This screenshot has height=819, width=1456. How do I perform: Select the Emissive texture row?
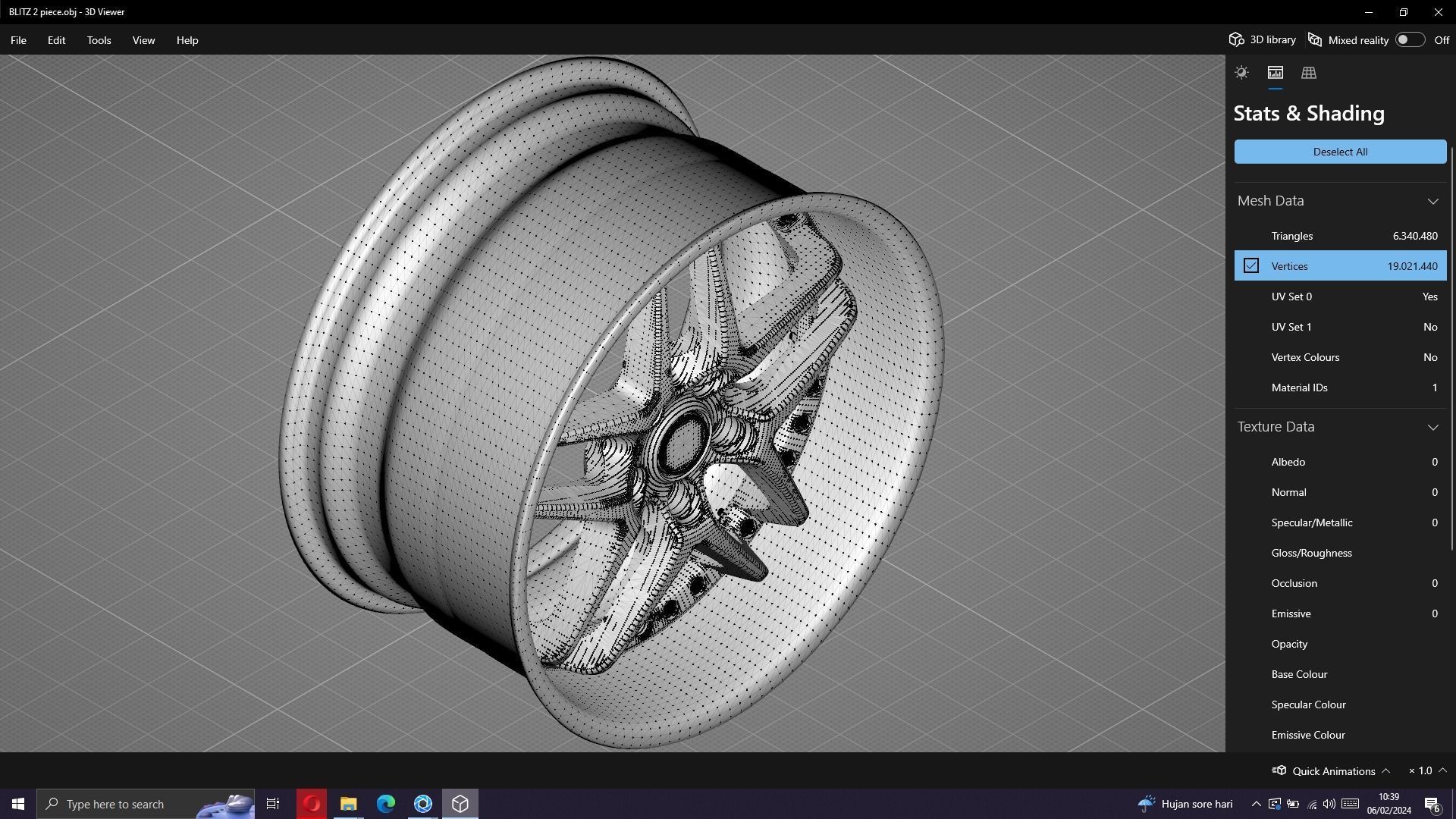[1340, 613]
